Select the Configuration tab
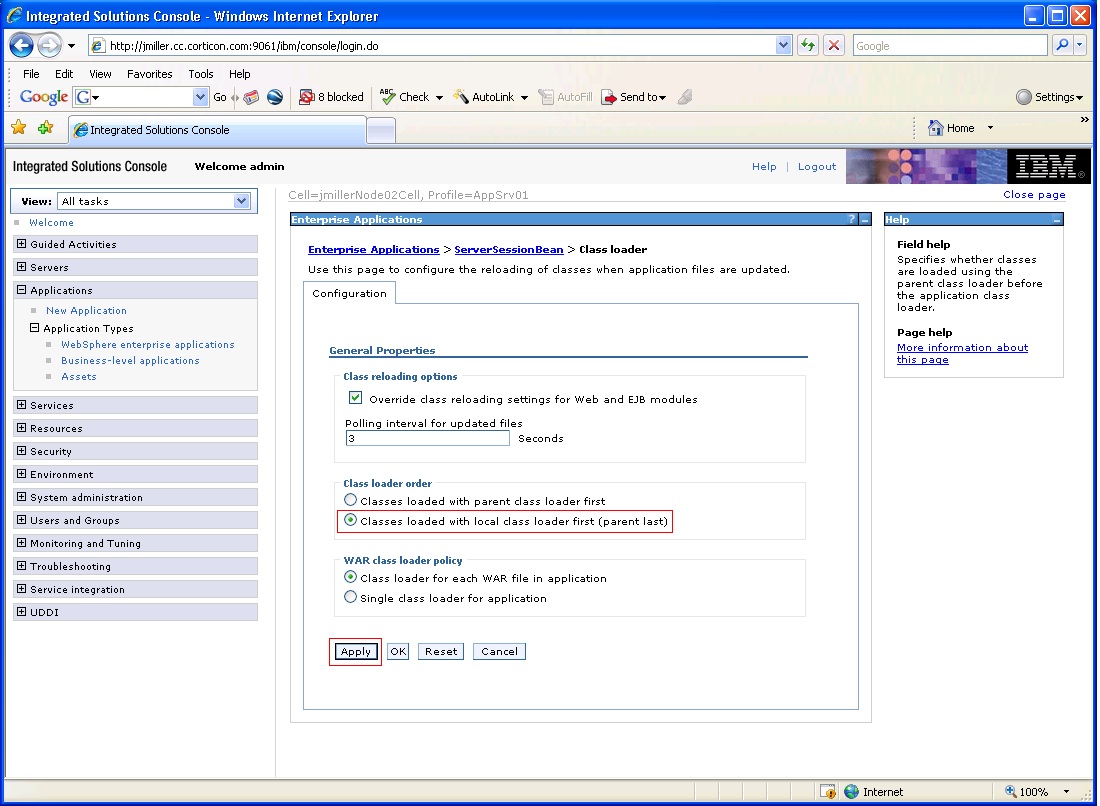 [x=349, y=293]
